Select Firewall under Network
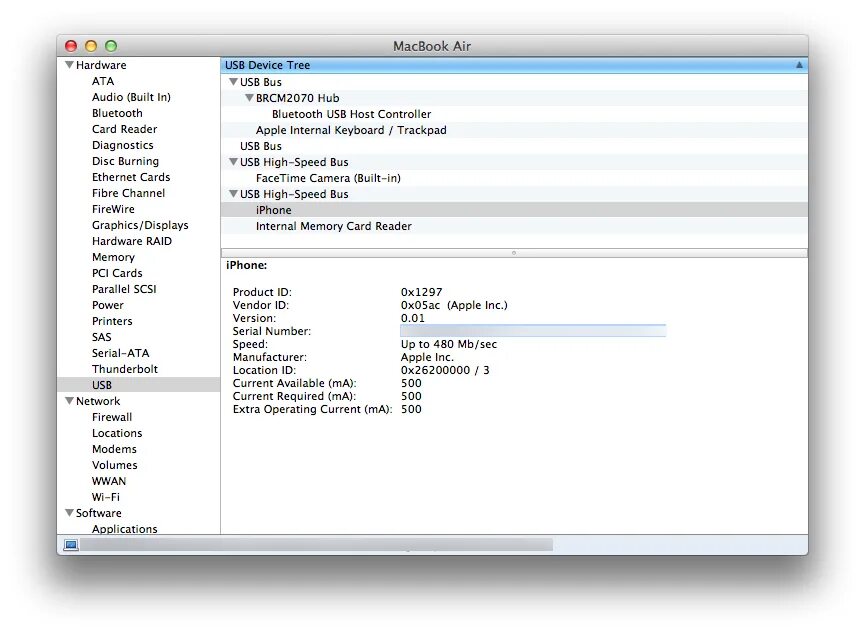The image size is (865, 634). point(112,417)
